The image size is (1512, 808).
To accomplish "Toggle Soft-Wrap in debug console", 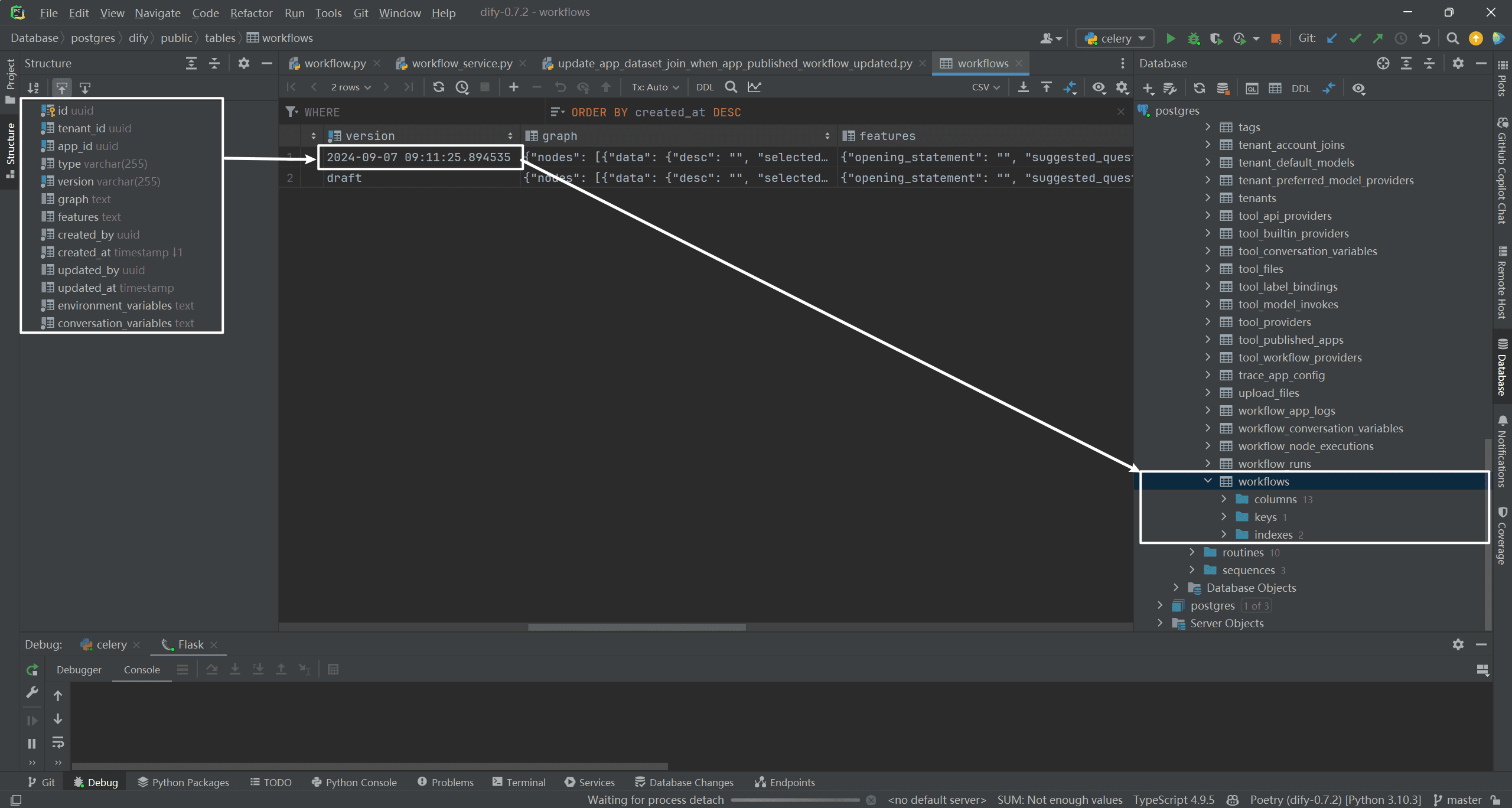I will 58,742.
